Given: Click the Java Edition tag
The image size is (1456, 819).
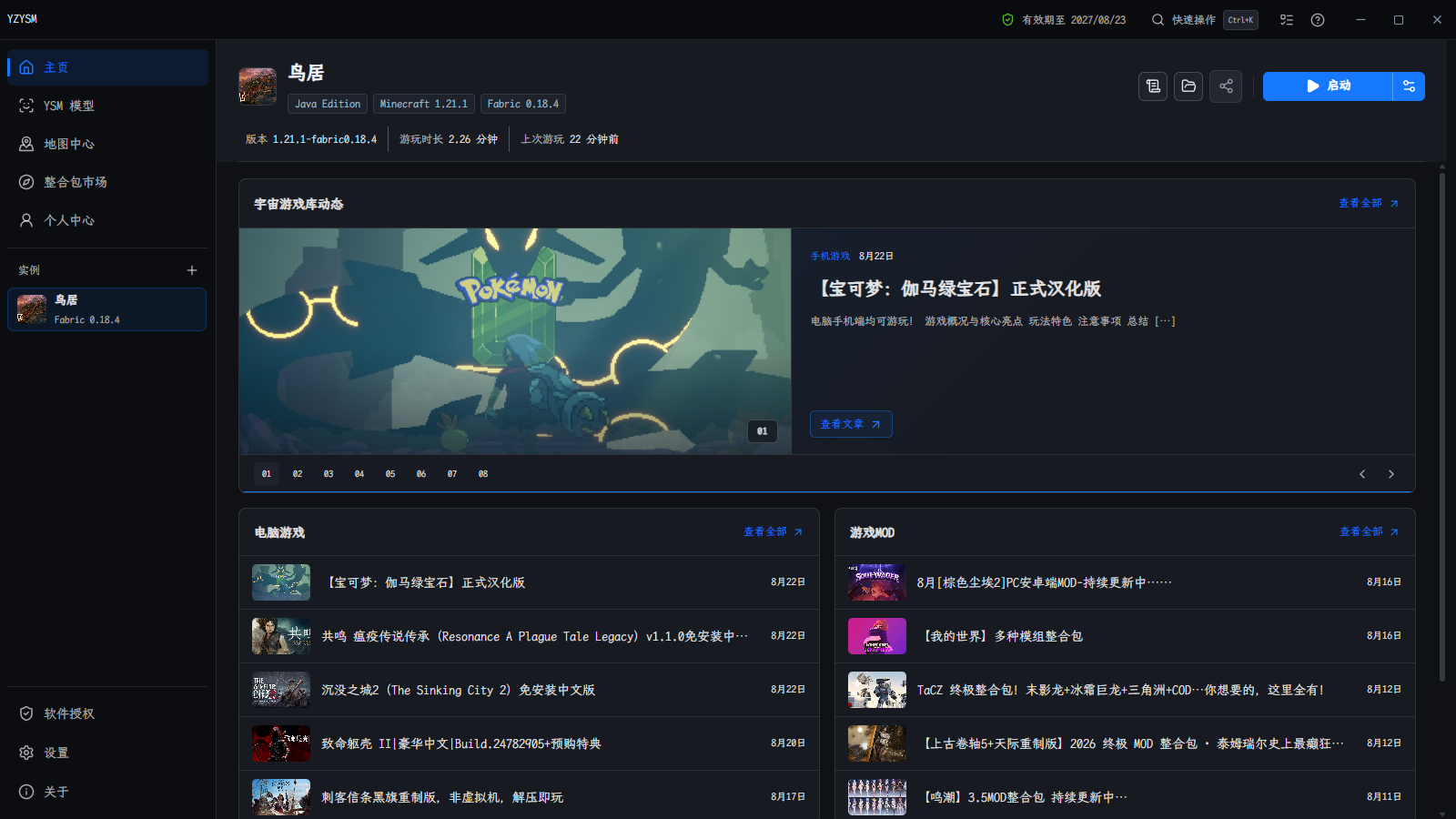Looking at the screenshot, I should point(328,104).
